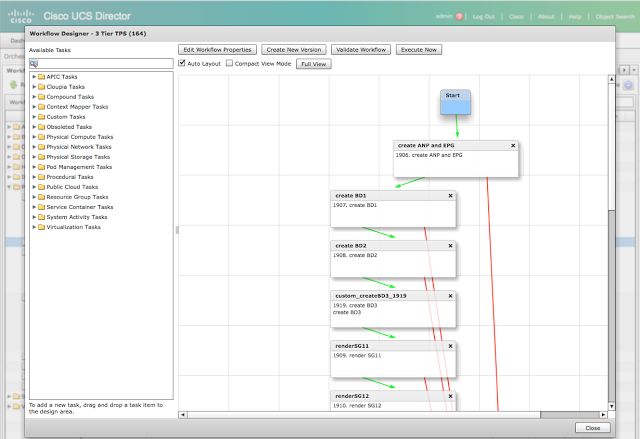
Task: Close the renderSG12 task node
Action: click(x=450, y=396)
